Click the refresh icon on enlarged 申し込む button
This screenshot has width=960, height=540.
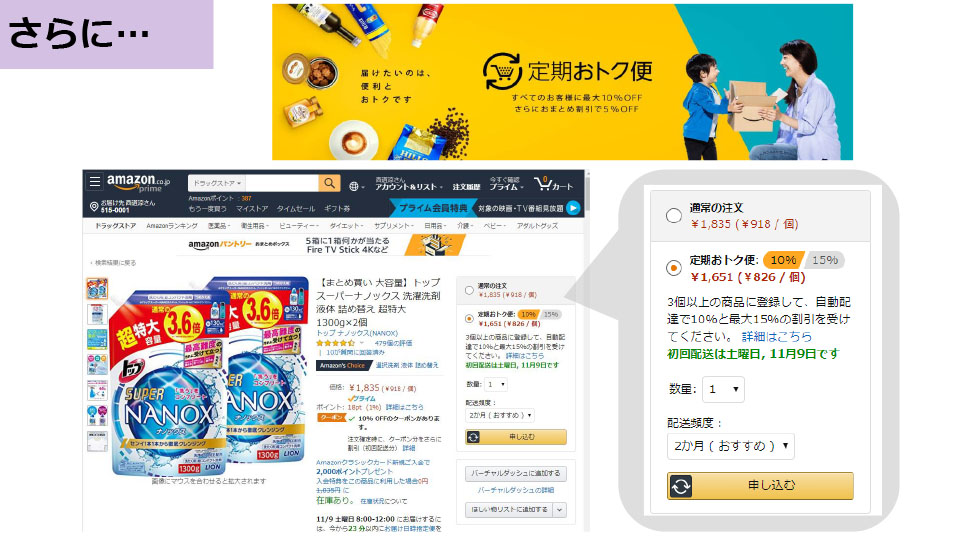(x=681, y=486)
